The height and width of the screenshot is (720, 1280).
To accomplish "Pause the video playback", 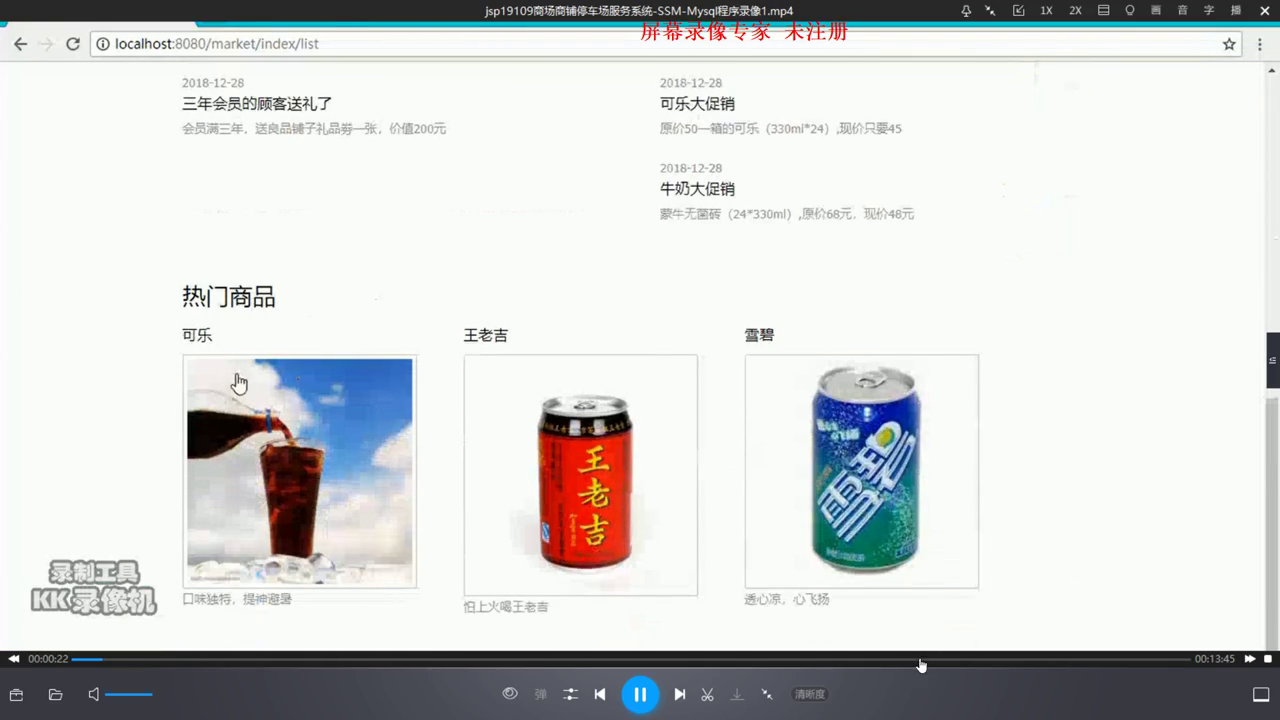I will 640,694.
